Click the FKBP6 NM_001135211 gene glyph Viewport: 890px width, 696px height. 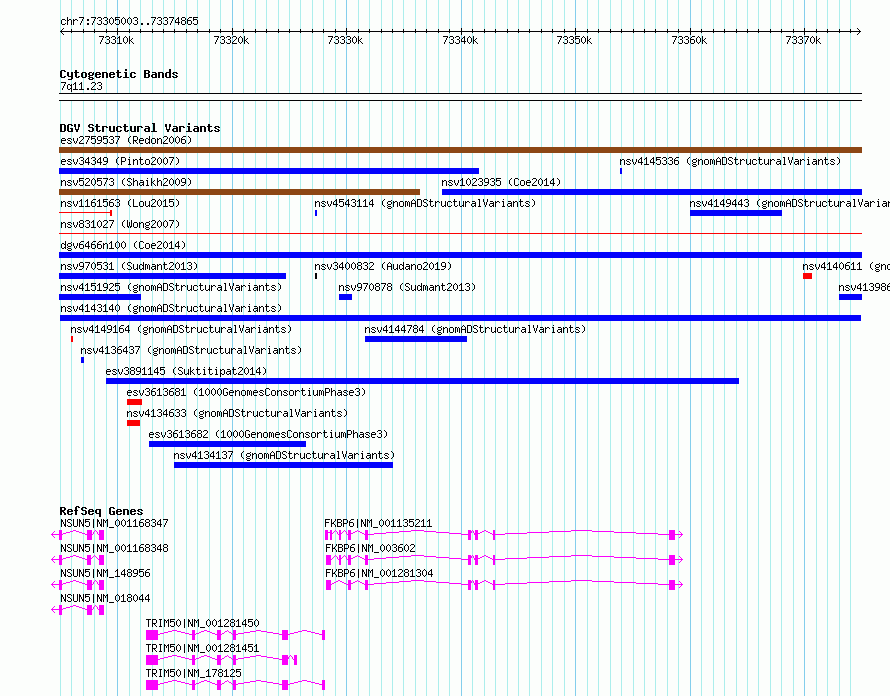coord(504,535)
